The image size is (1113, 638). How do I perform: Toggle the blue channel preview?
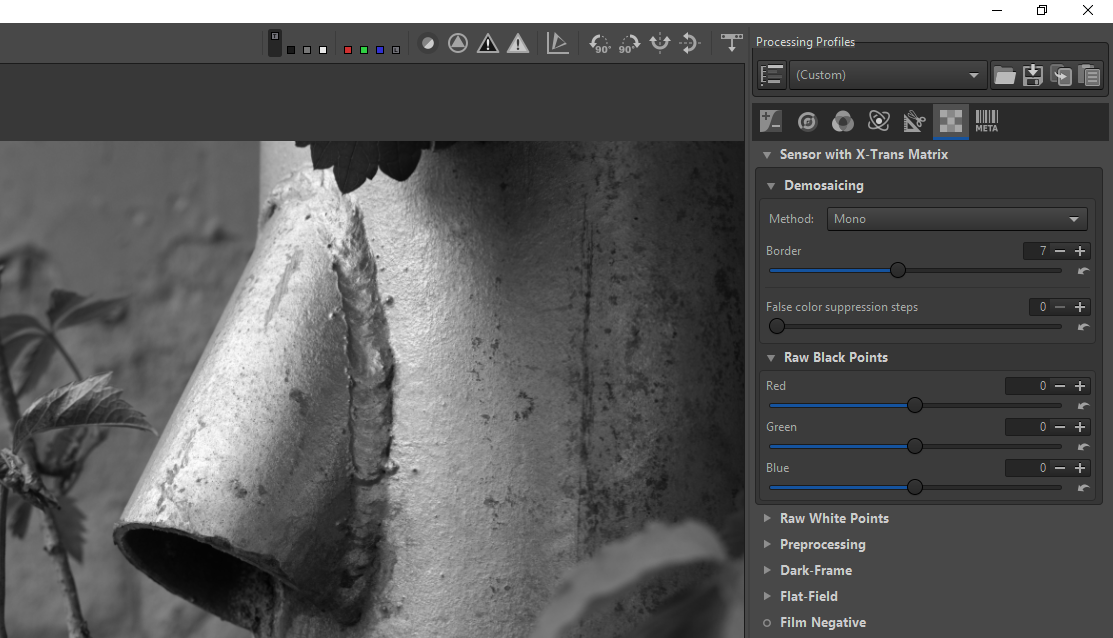coord(380,50)
